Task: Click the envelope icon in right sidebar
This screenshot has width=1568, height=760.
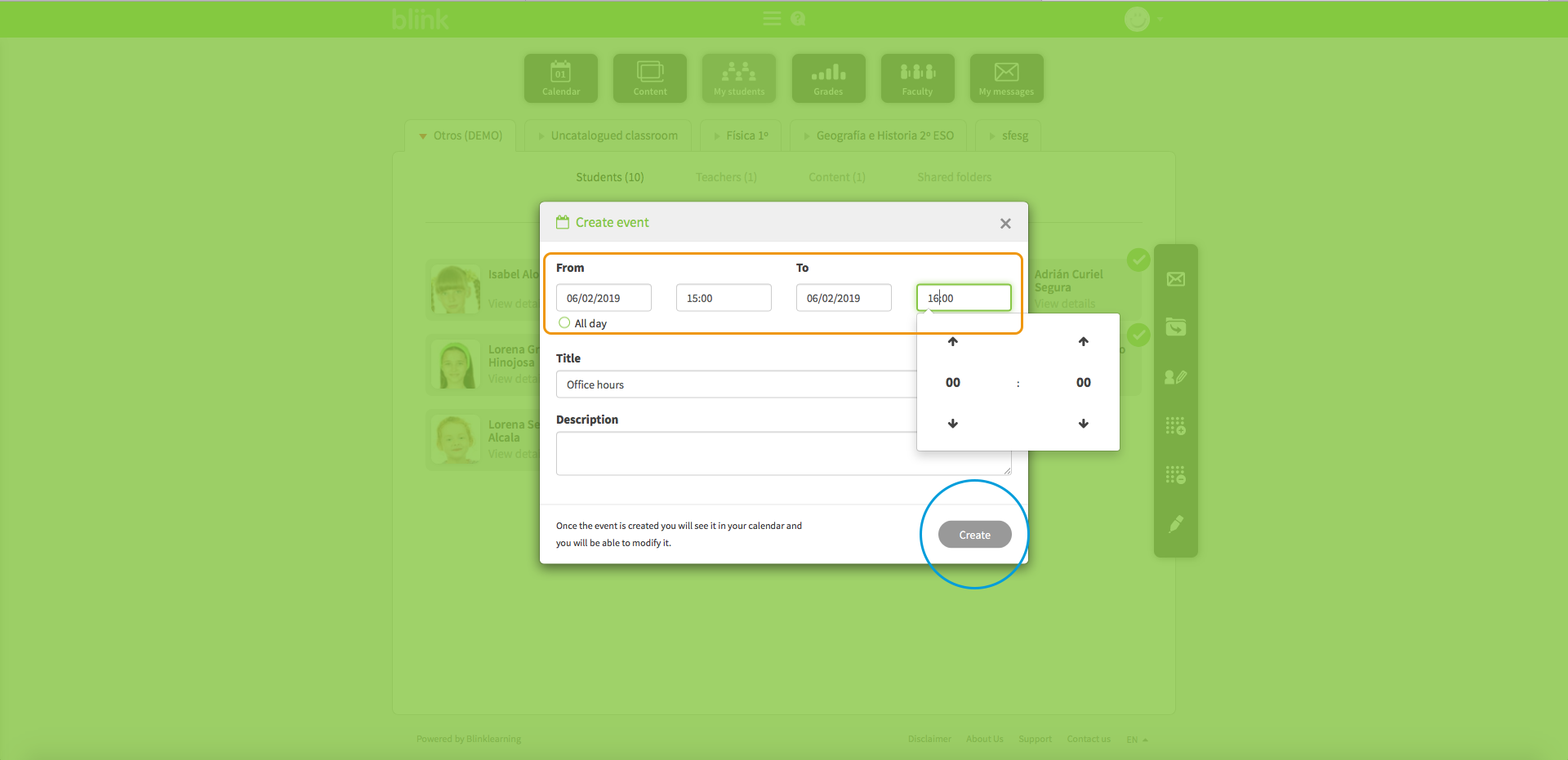Action: click(x=1175, y=279)
